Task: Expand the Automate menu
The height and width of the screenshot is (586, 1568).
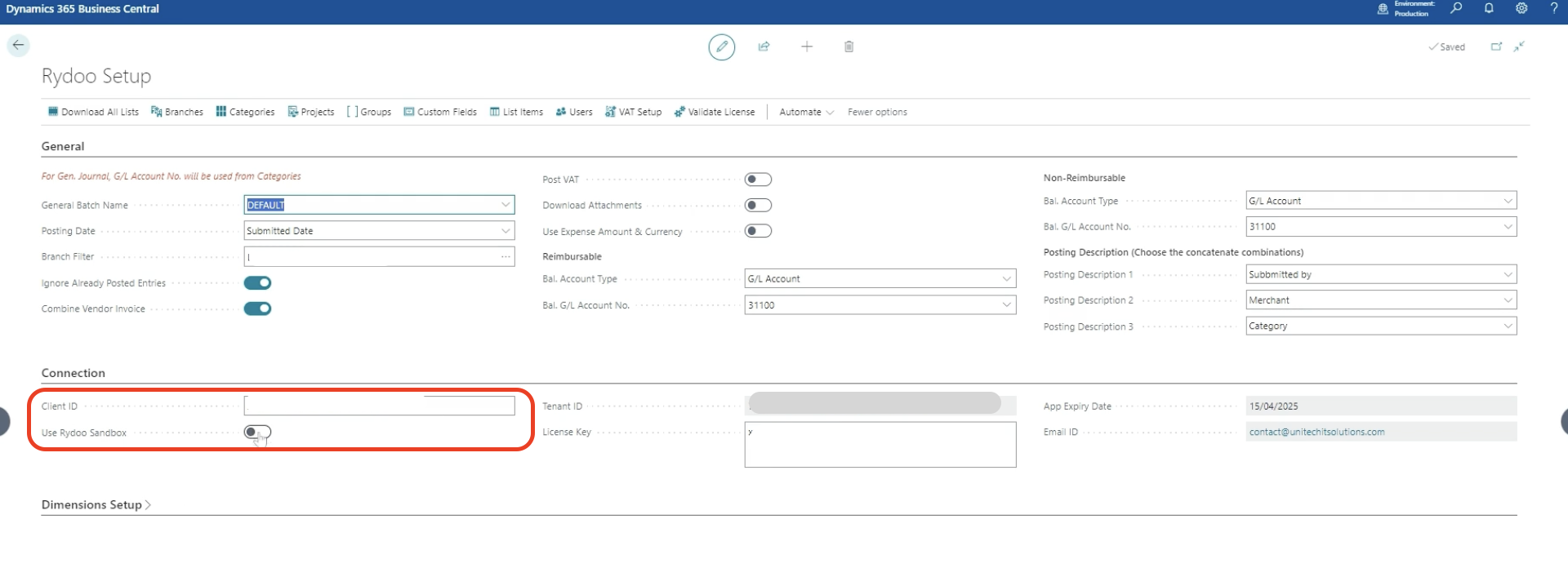Action: pos(806,112)
